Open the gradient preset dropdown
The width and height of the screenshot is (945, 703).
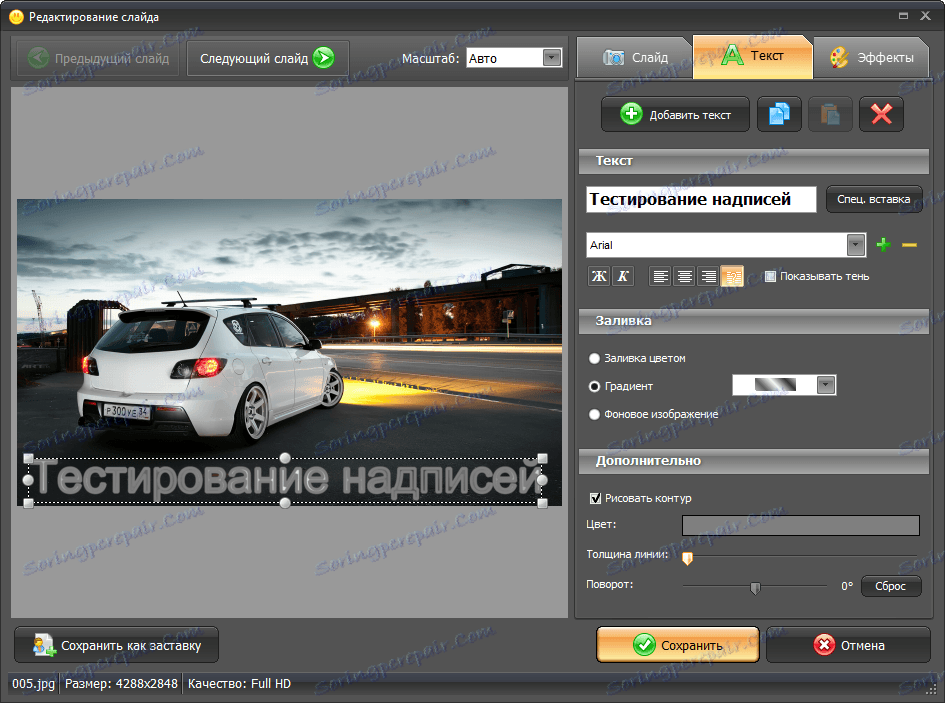coord(826,385)
